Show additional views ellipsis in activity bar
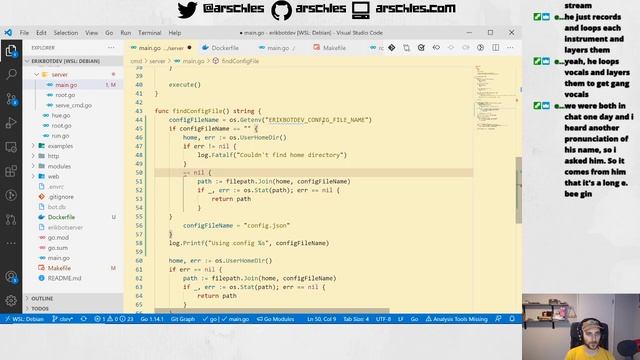The height and width of the screenshot is (360, 640). click(11, 243)
